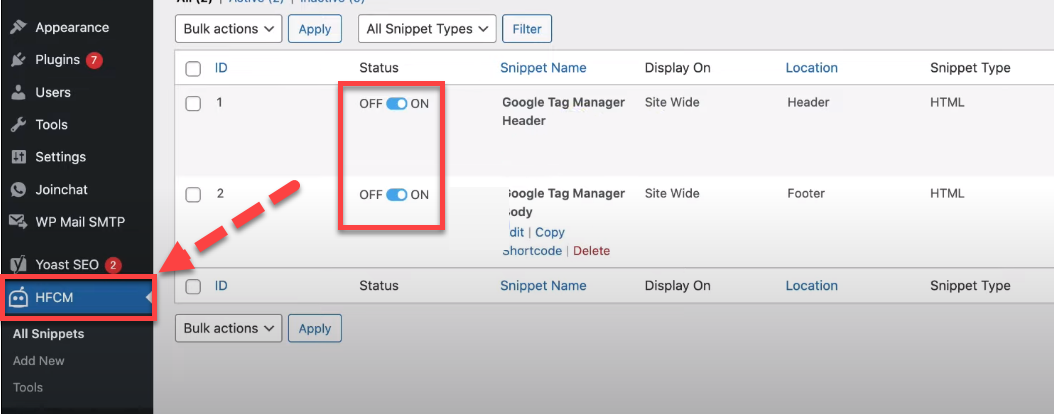Sort by Location in table footer

click(x=811, y=286)
